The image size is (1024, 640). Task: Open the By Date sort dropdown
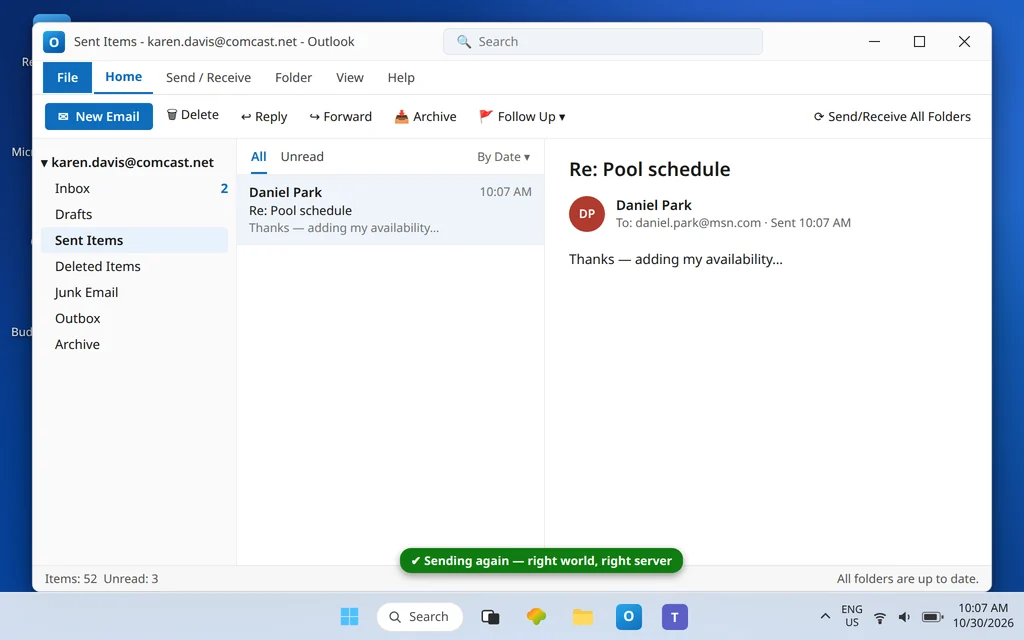(x=504, y=157)
